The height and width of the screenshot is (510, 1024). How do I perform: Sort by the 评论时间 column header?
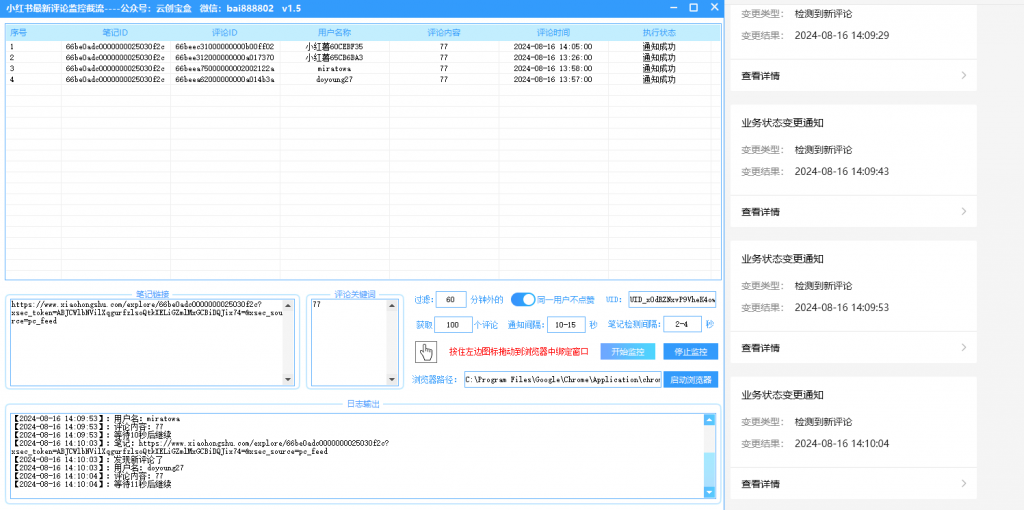click(553, 33)
